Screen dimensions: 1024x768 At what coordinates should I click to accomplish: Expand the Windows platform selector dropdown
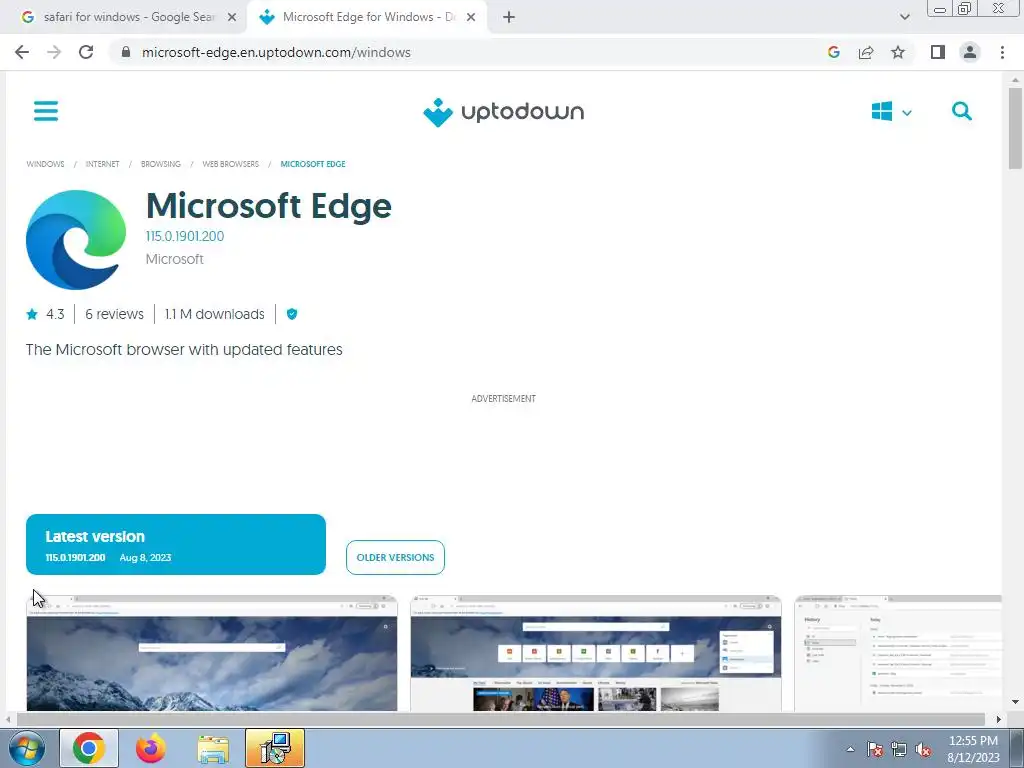[x=891, y=112]
